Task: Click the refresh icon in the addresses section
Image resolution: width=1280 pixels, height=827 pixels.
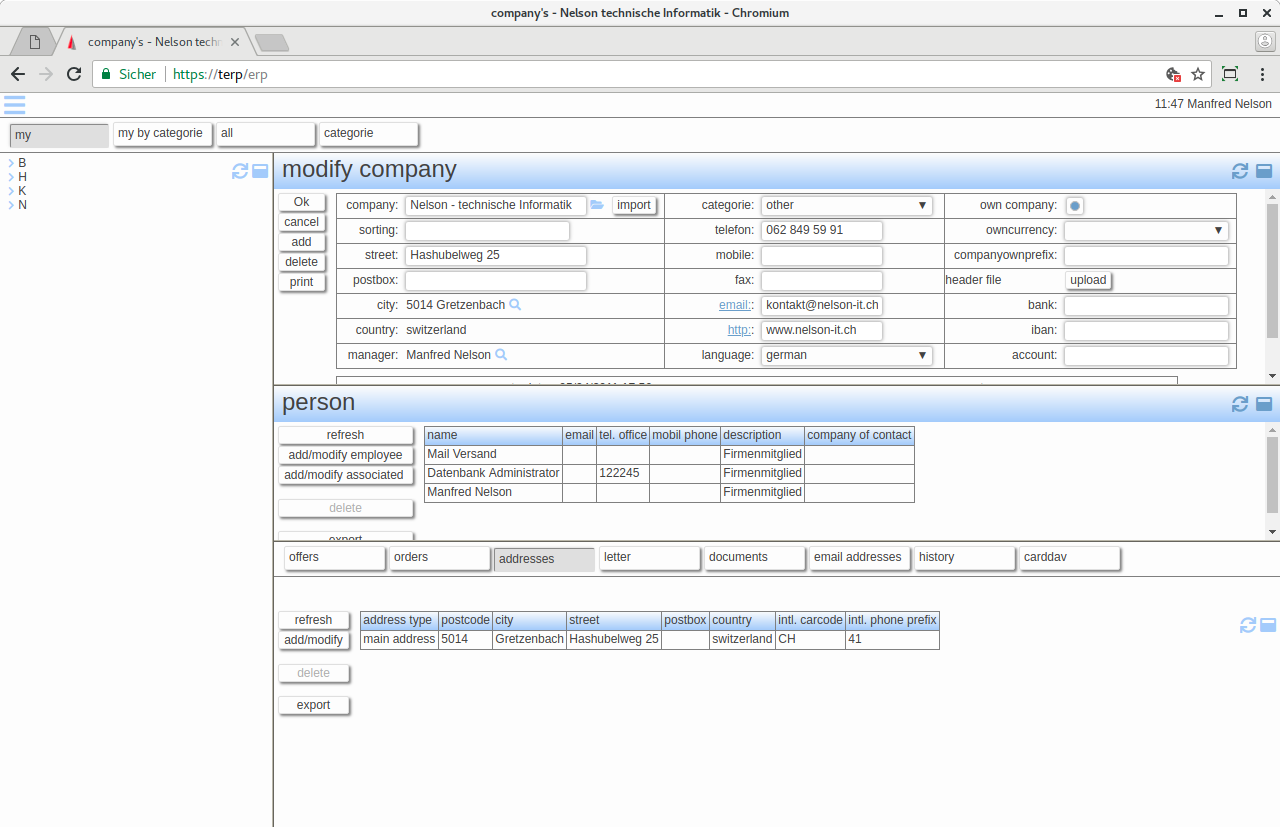Action: (x=1247, y=625)
